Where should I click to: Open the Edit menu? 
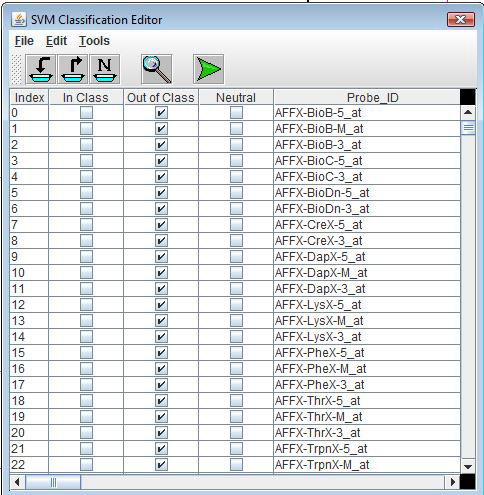point(56,41)
